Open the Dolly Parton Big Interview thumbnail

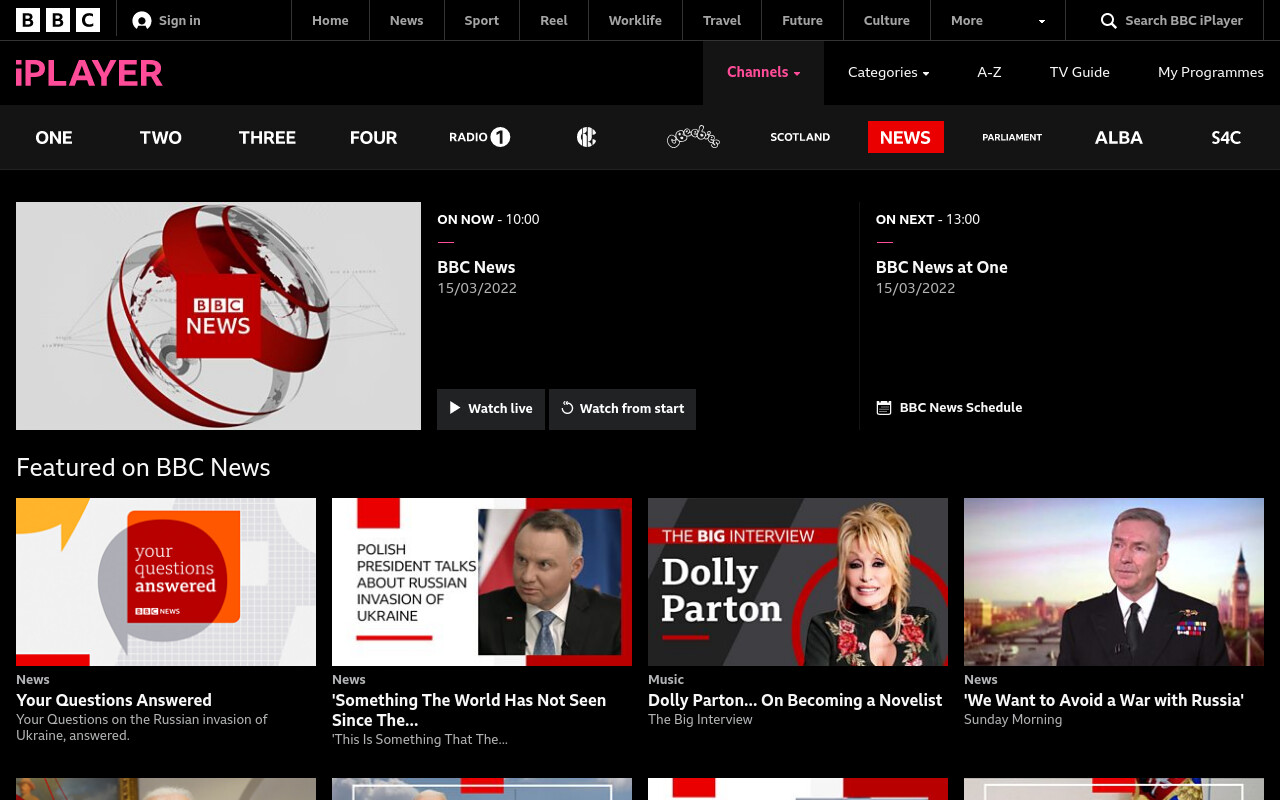coord(798,582)
